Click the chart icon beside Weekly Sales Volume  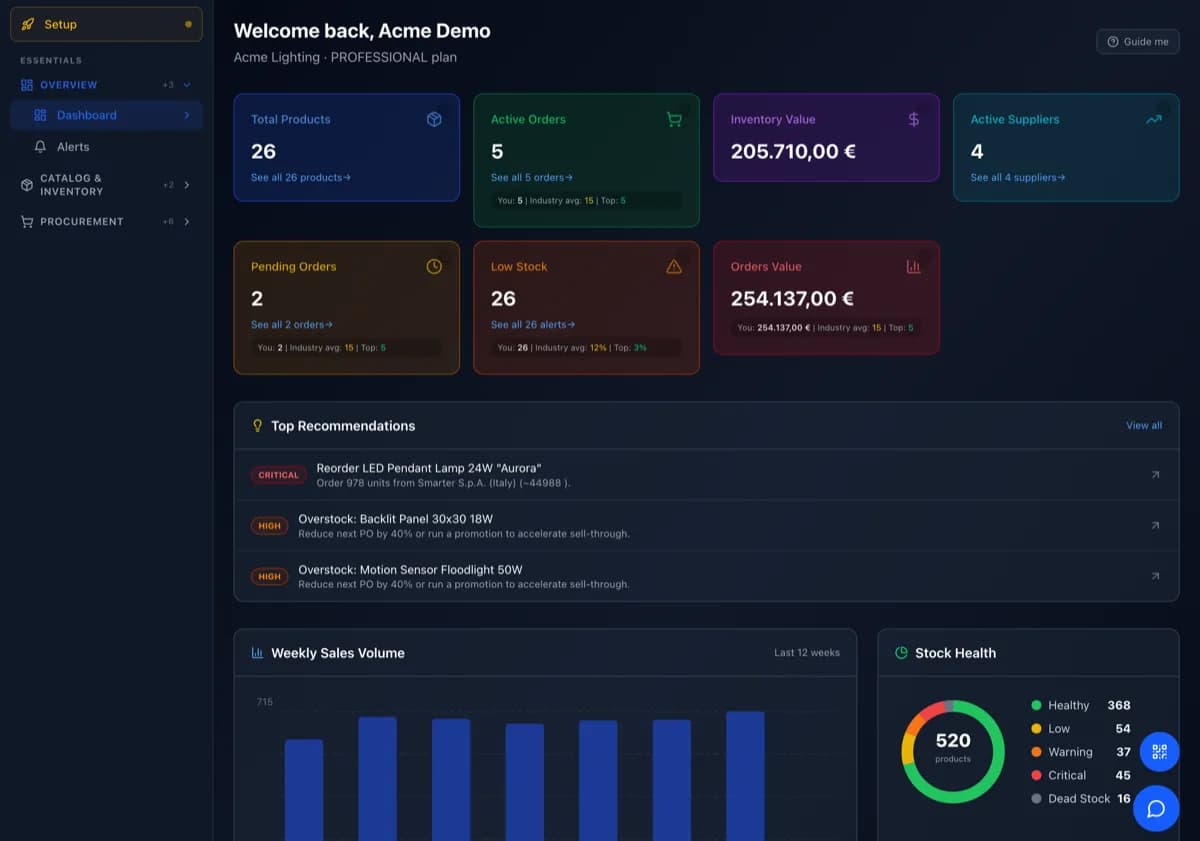click(257, 652)
